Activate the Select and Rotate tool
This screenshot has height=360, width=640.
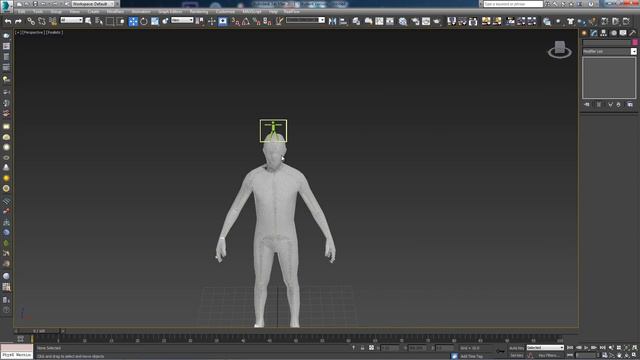tap(144, 21)
